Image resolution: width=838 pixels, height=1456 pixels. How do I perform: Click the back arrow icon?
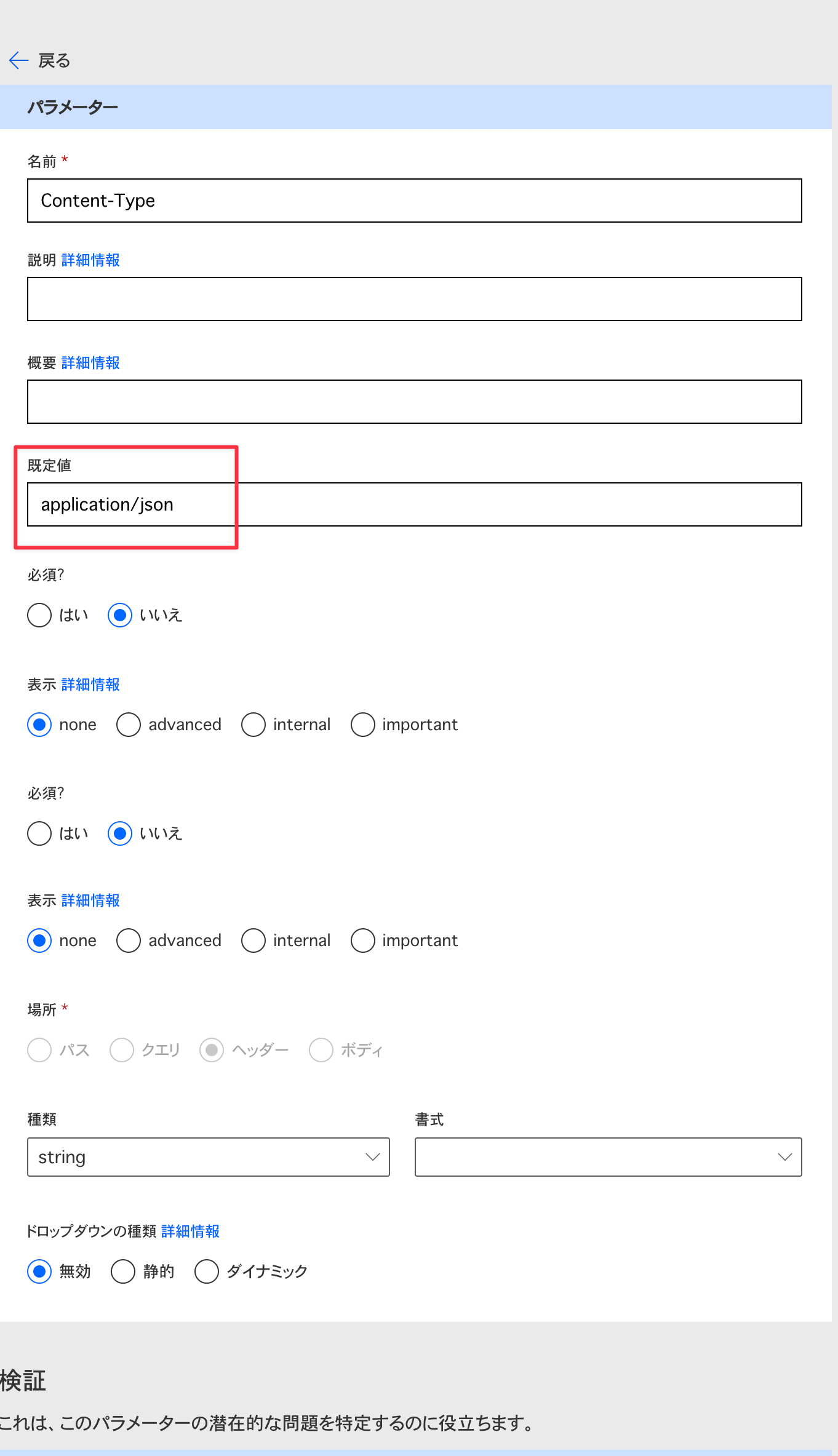click(18, 60)
